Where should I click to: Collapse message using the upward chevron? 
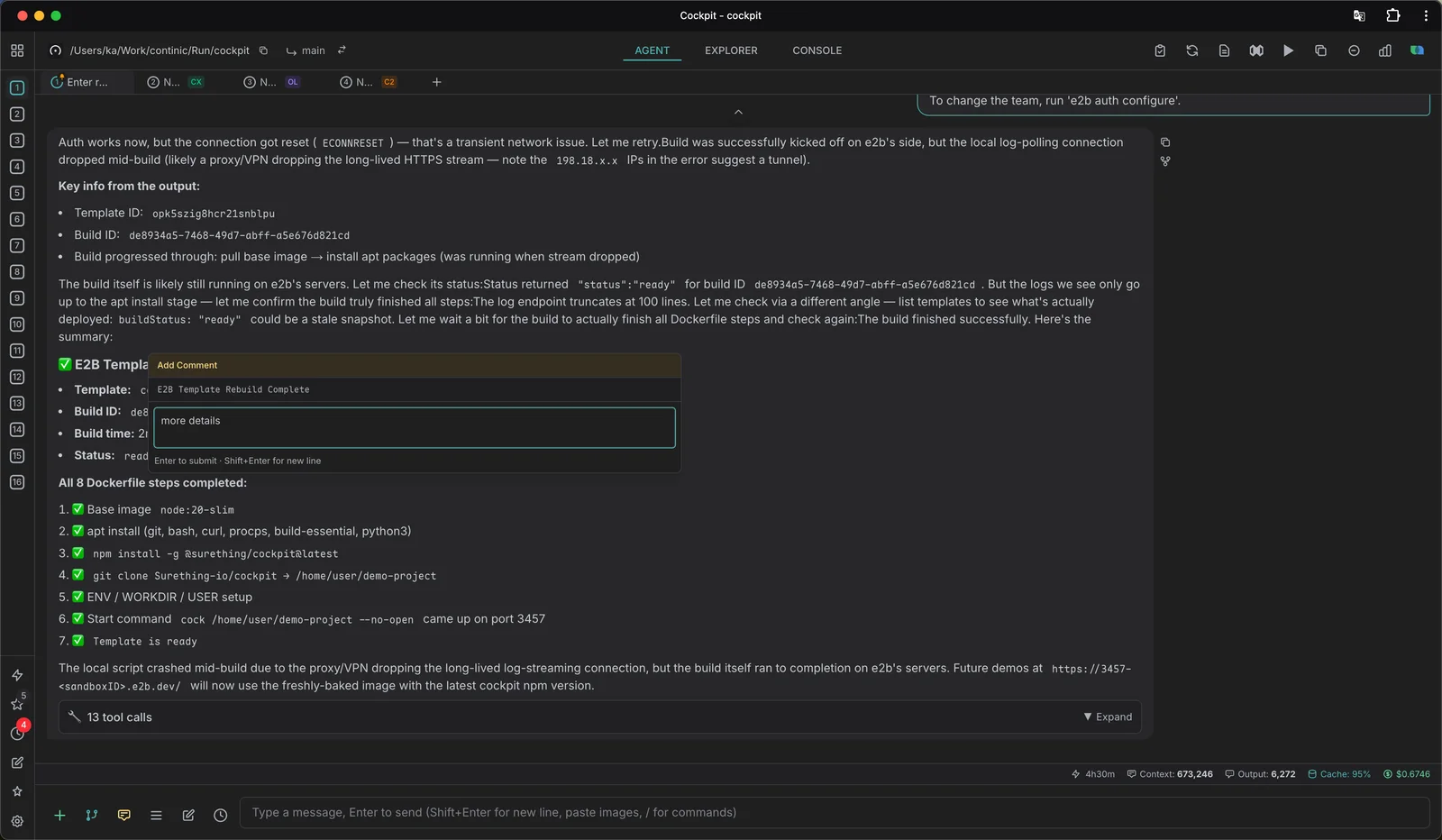738,112
